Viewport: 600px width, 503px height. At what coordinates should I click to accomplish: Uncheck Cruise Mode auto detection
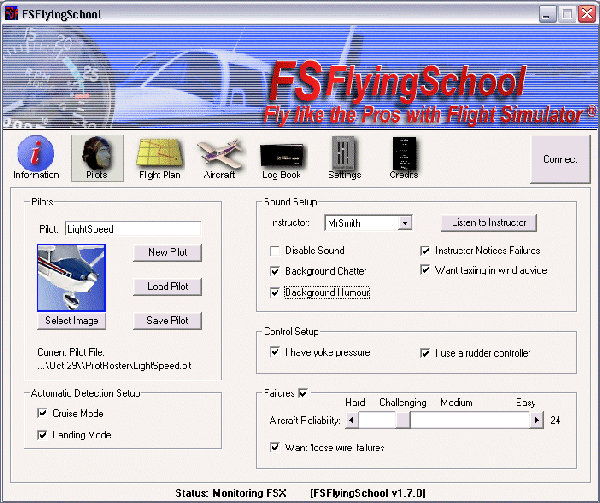(42, 413)
